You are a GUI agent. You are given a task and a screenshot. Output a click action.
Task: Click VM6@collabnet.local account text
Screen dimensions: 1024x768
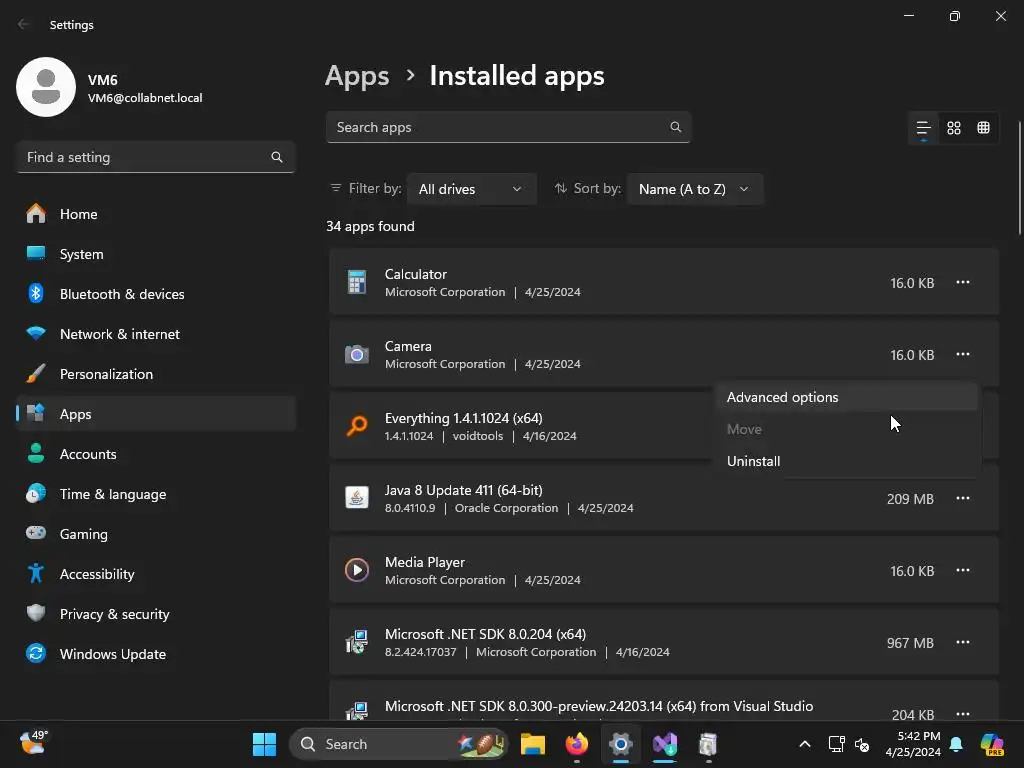[145, 98]
